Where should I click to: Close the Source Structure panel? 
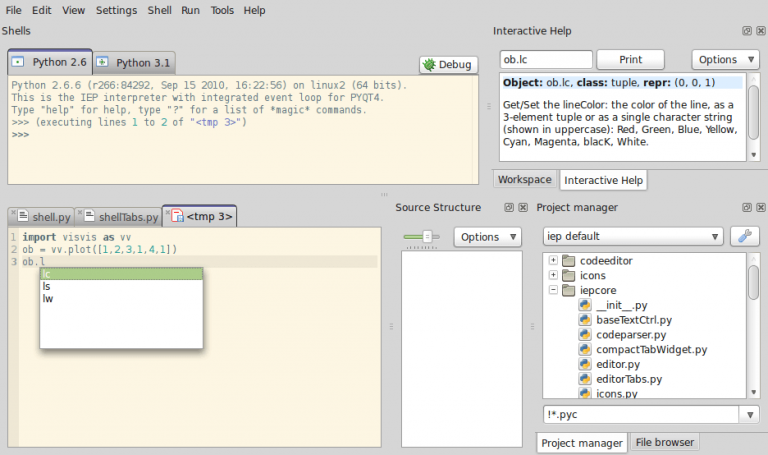pyautogui.click(x=523, y=207)
